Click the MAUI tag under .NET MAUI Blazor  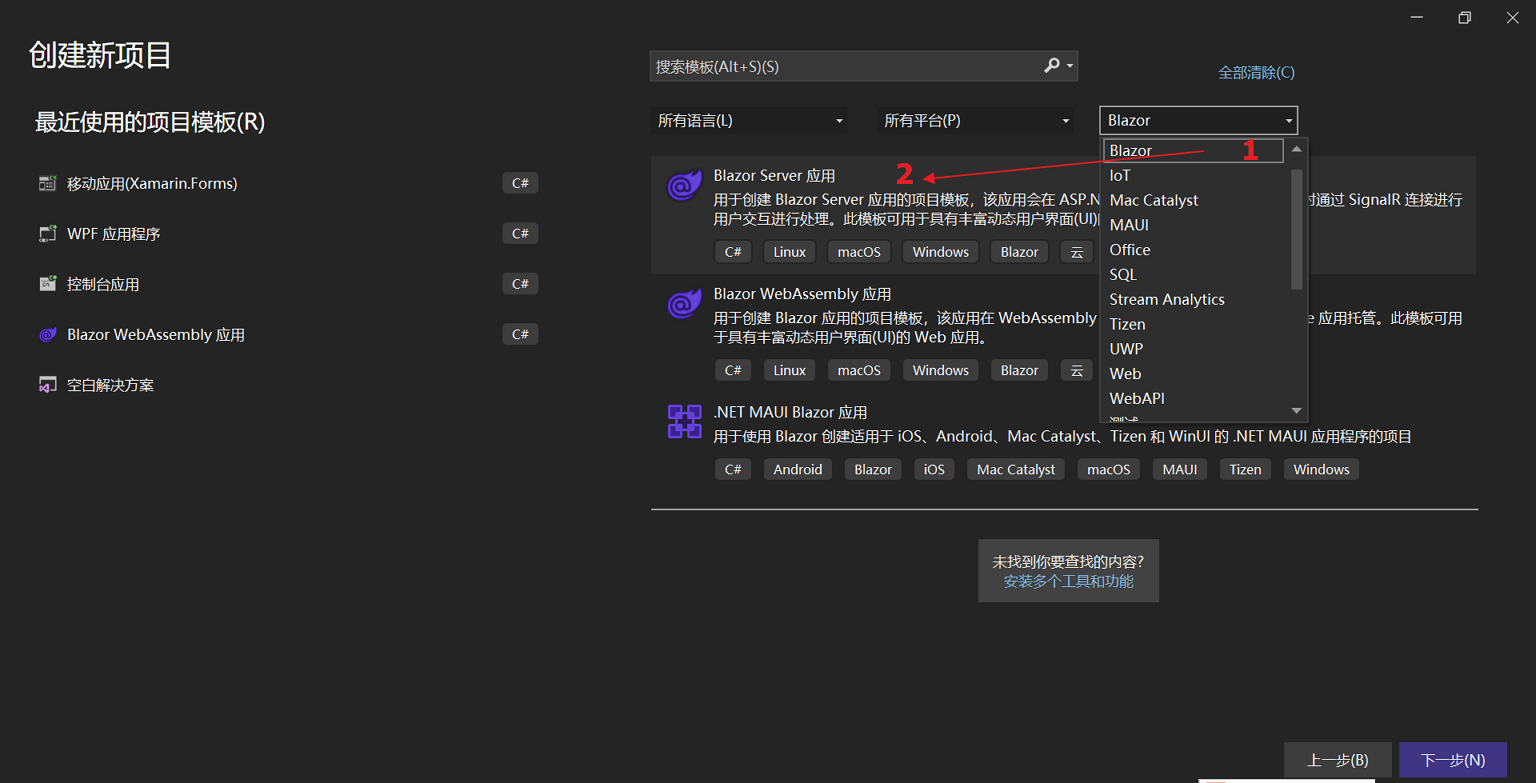pos(1180,469)
